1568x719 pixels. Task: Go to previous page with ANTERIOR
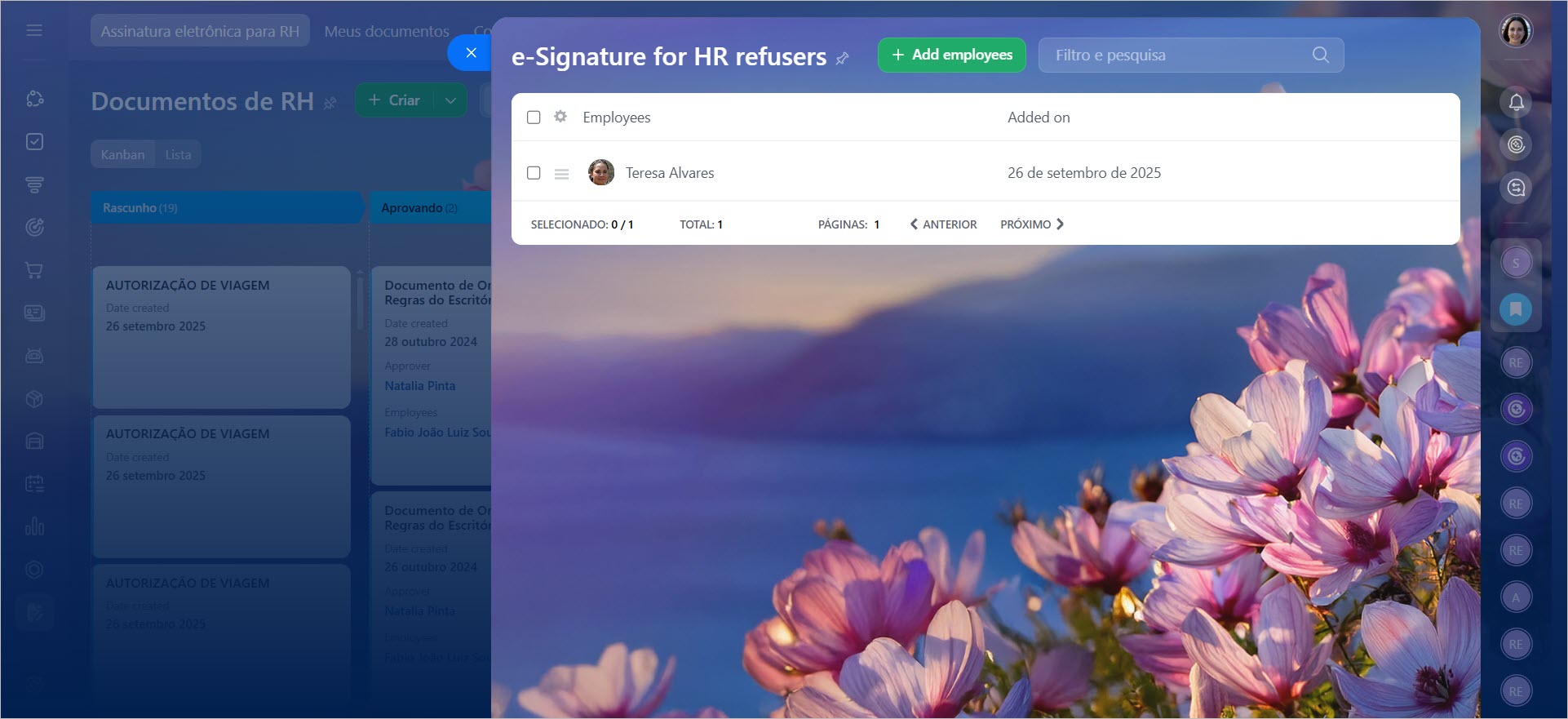pyautogui.click(x=943, y=224)
